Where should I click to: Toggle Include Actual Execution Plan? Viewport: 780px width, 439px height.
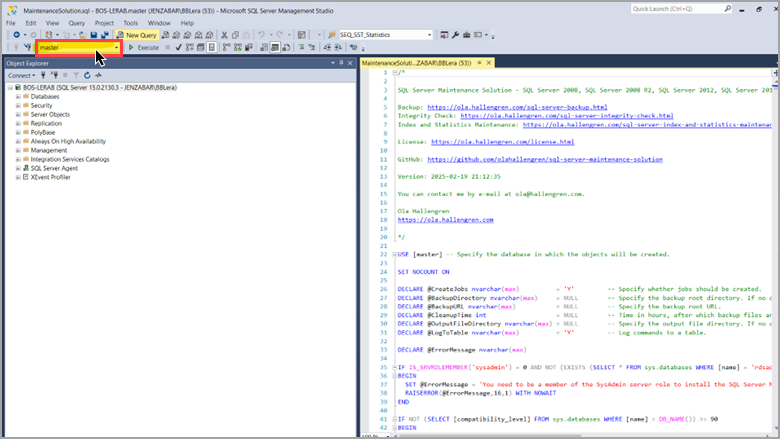click(226, 47)
